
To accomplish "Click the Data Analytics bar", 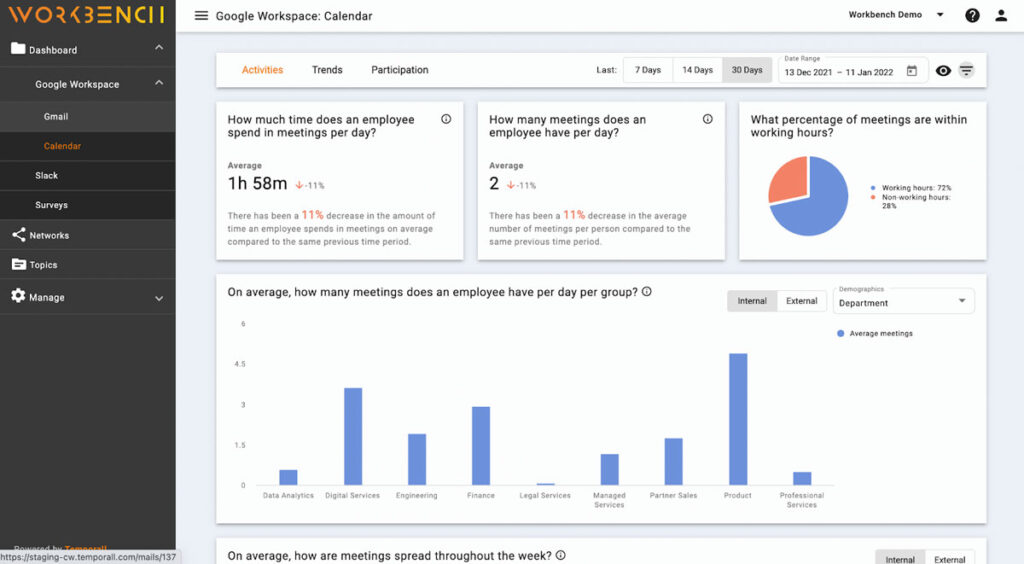I will (x=288, y=477).
